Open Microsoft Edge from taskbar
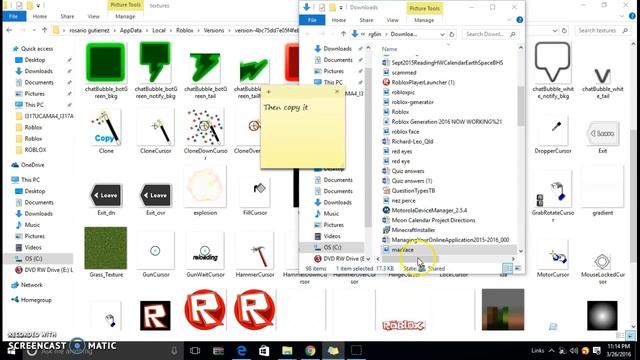The width and height of the screenshot is (640, 360). tap(242, 350)
